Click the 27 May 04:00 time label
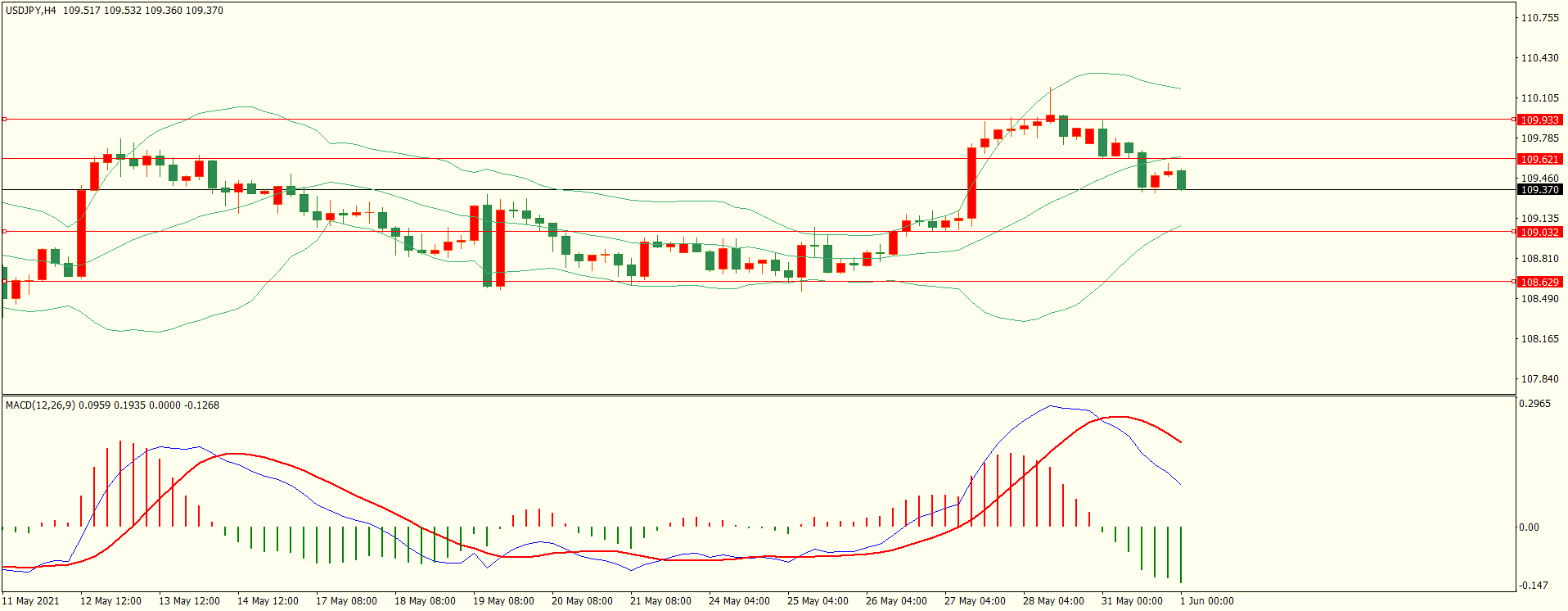The height and width of the screenshot is (611, 1568). point(975,600)
